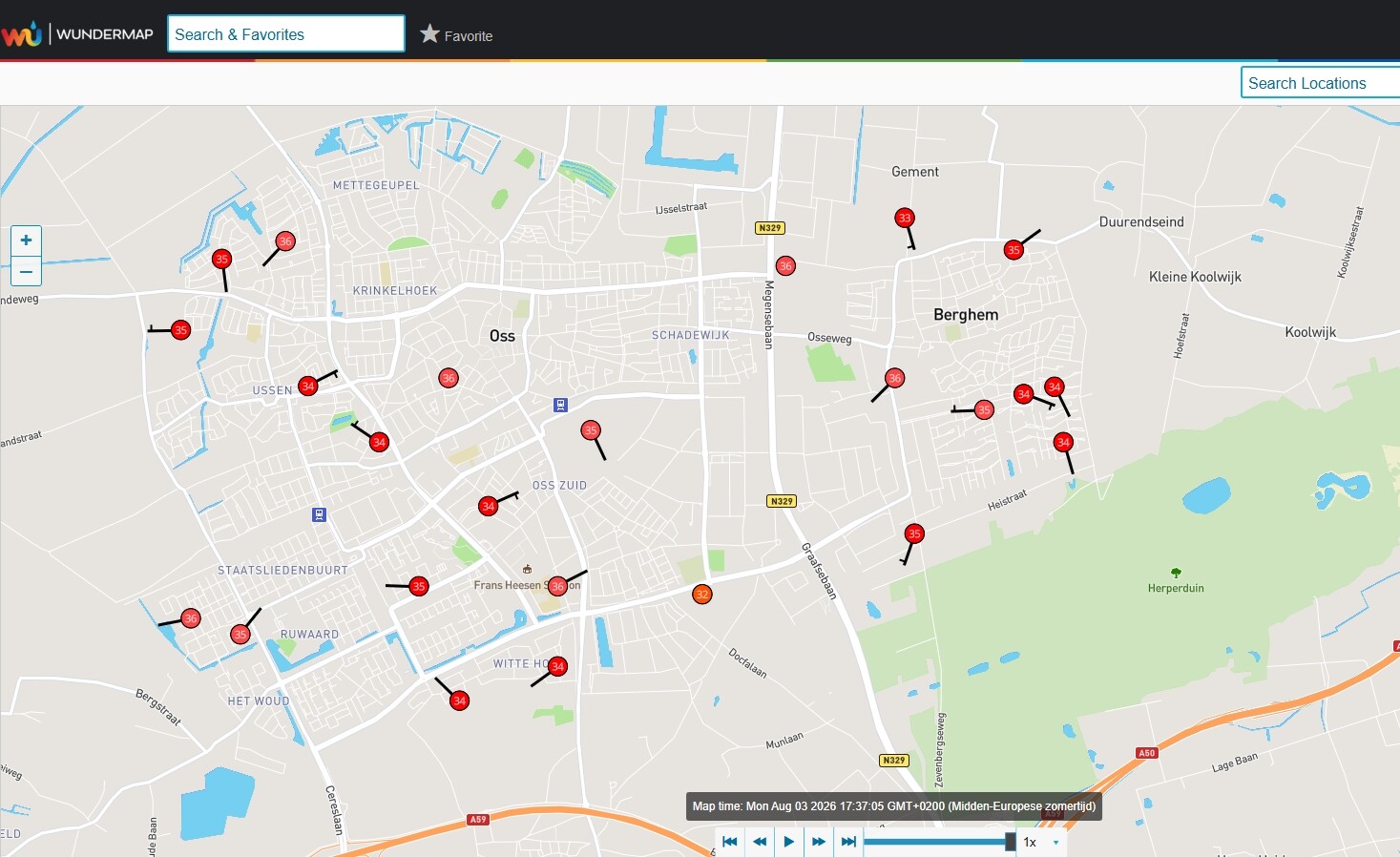Click the Weather Underground logo
The image size is (1400, 857).
[22, 34]
